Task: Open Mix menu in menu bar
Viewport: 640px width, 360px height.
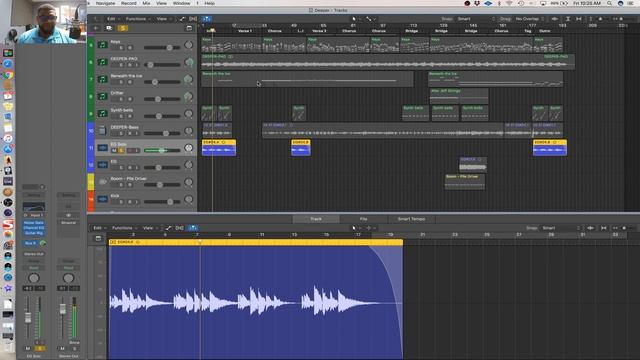Action: pyautogui.click(x=146, y=3)
